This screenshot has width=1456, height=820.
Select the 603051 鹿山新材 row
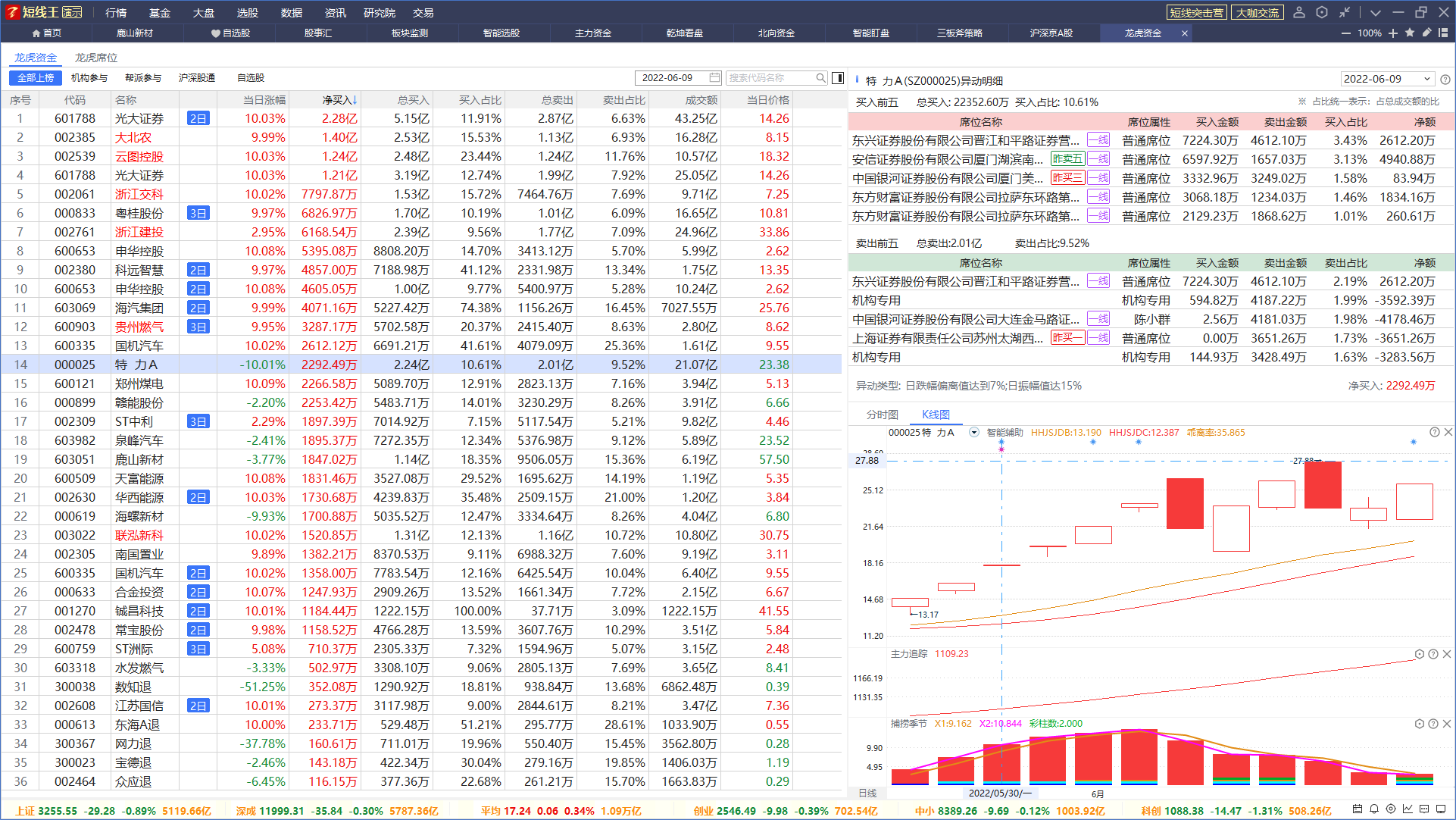pos(421,459)
